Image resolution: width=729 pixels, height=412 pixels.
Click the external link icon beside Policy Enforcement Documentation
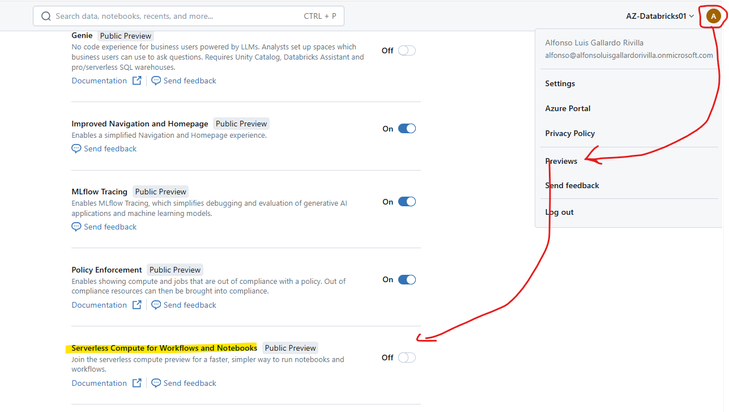tap(136, 305)
